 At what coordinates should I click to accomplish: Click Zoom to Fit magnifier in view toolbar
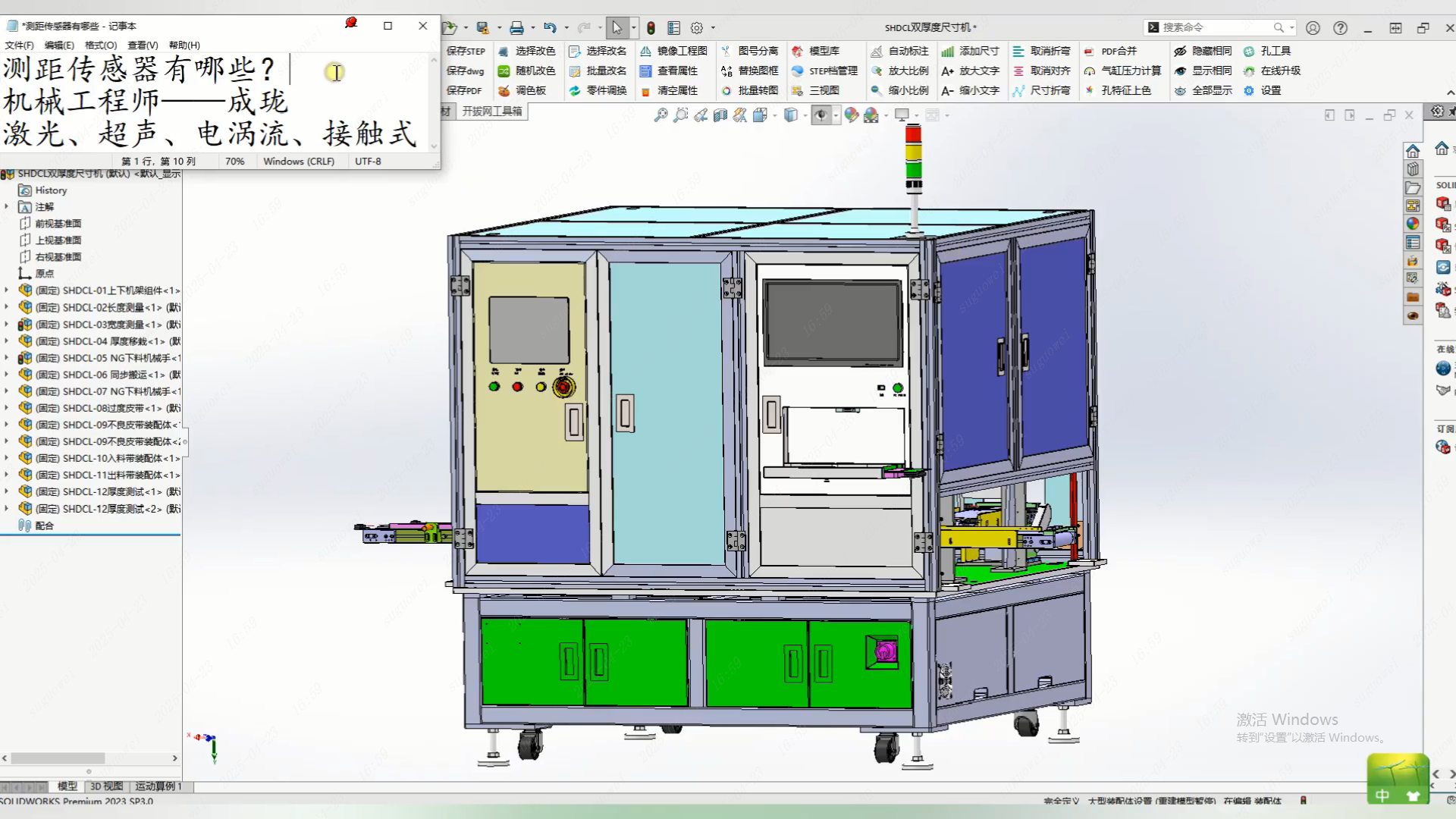click(661, 115)
